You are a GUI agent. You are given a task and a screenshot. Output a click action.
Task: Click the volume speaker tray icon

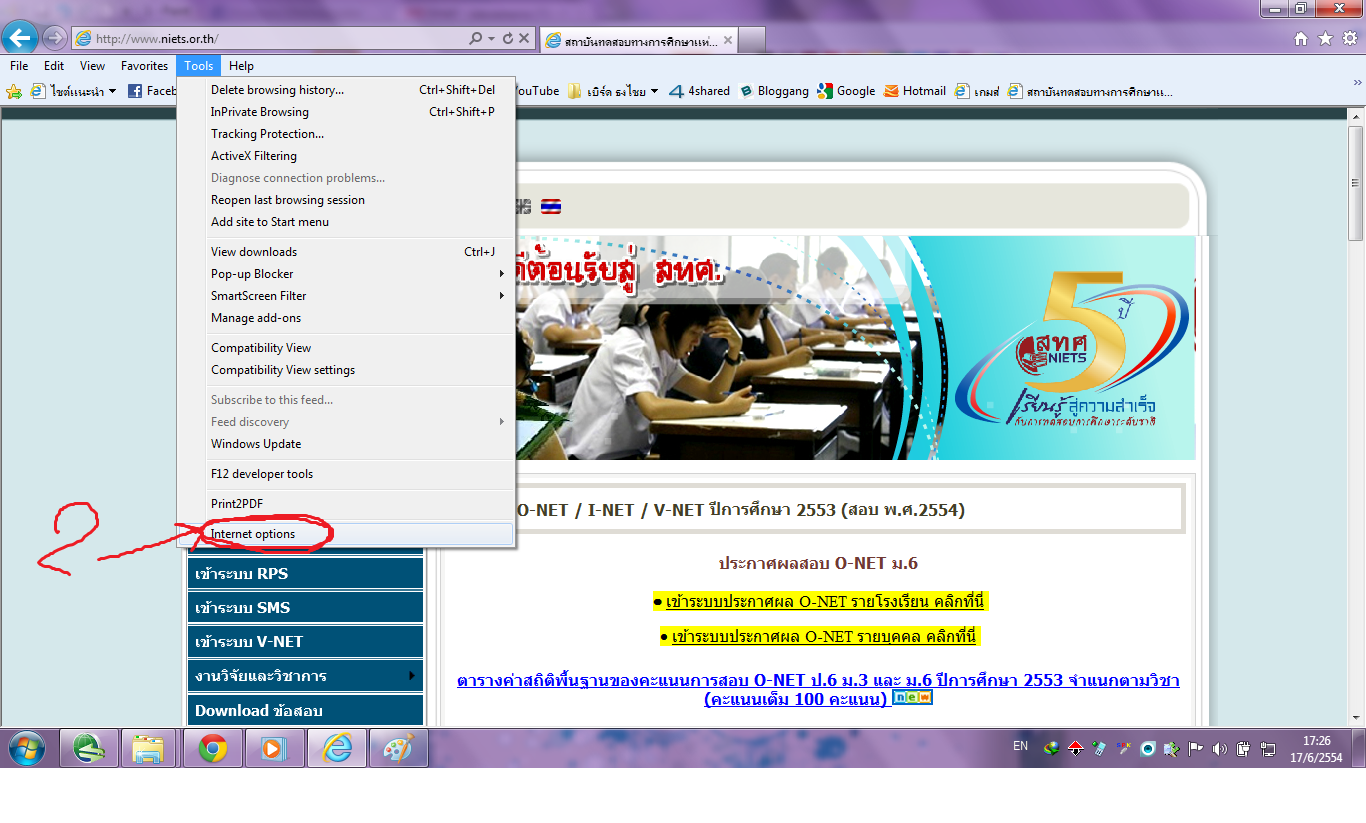click(1219, 748)
